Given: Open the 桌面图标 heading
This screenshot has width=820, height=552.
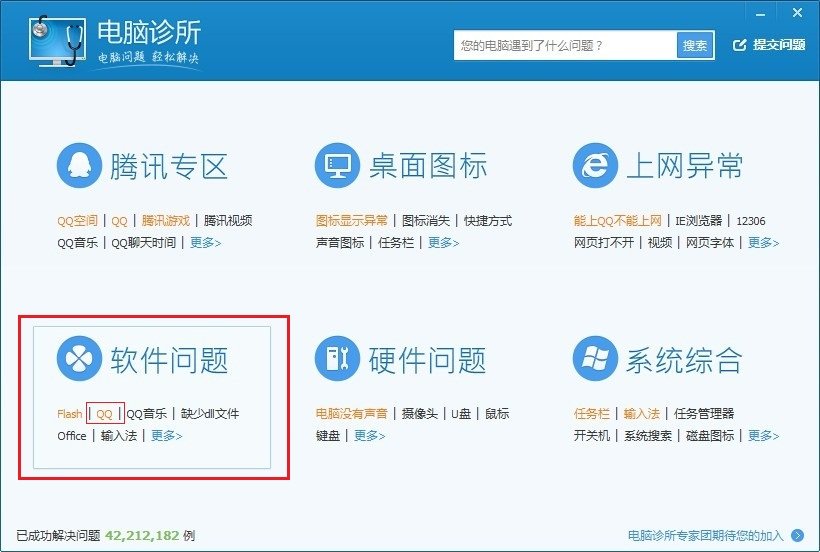Looking at the screenshot, I should click(x=428, y=166).
